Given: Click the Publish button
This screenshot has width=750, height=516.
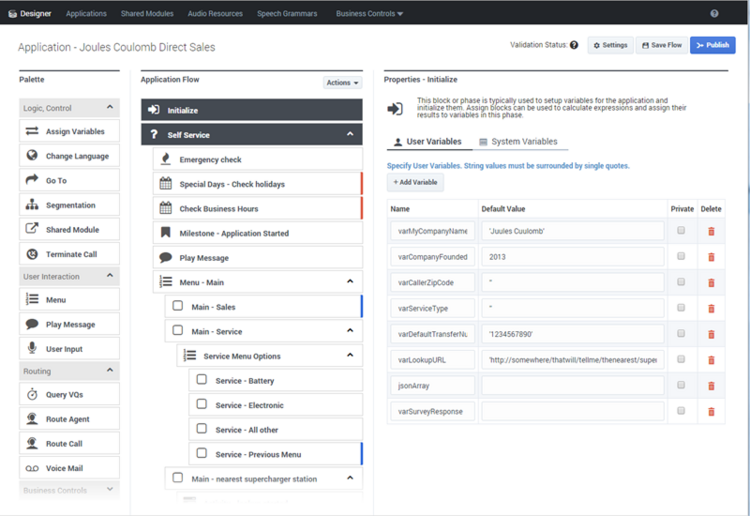Looking at the screenshot, I should point(712,45).
